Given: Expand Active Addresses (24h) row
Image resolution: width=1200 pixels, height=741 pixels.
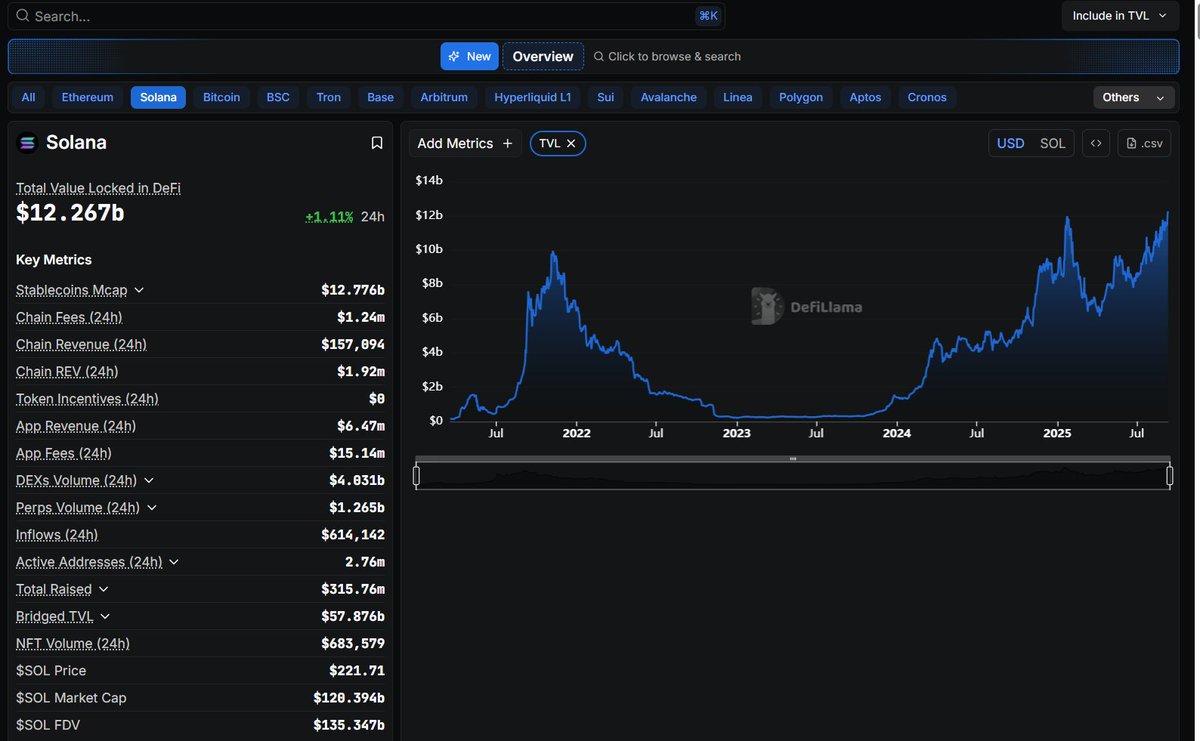Looking at the screenshot, I should point(174,562).
